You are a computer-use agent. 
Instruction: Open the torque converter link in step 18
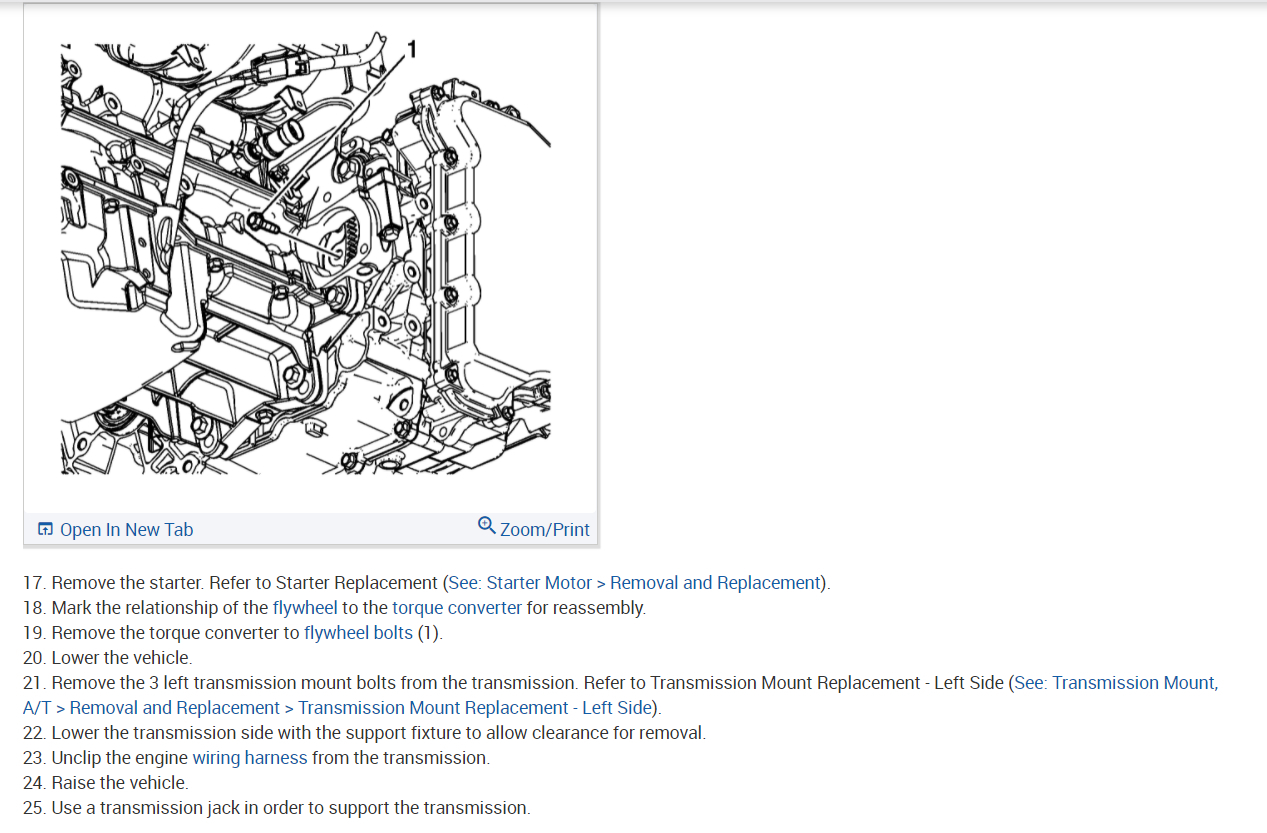click(457, 608)
